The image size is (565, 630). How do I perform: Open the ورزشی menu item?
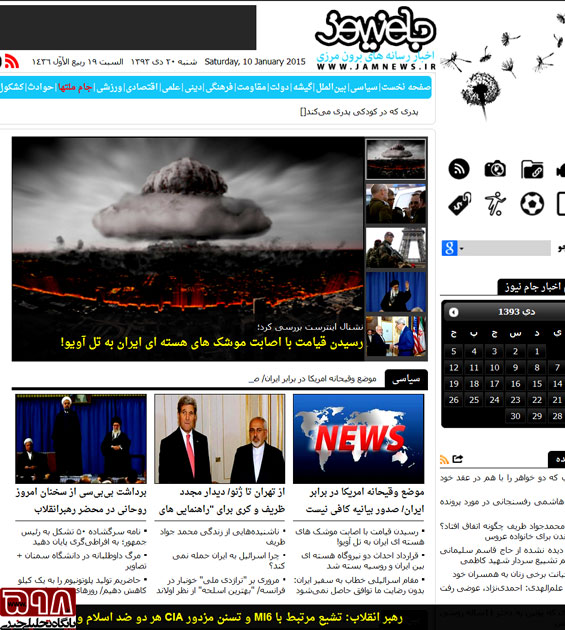[x=109, y=87]
